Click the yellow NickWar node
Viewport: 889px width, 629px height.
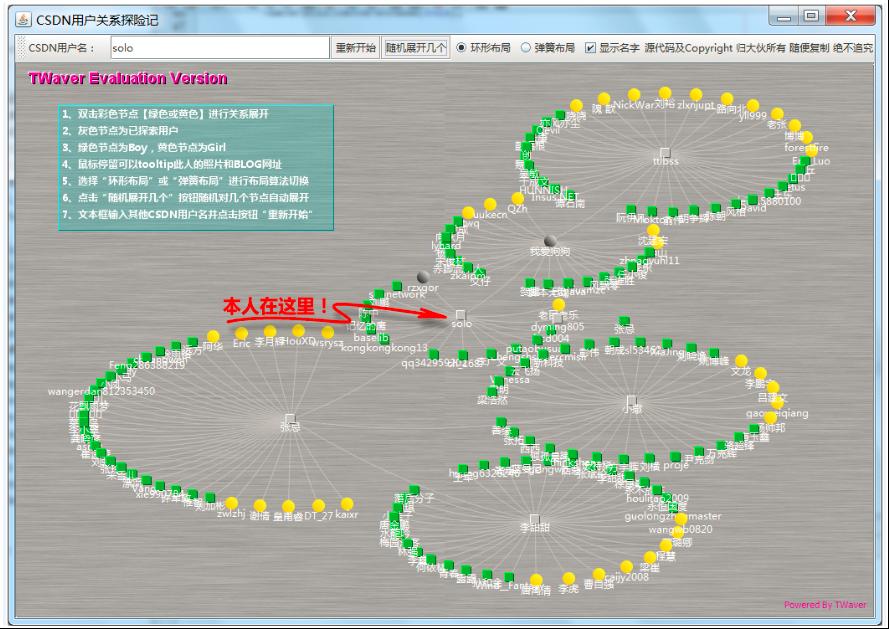tap(634, 95)
